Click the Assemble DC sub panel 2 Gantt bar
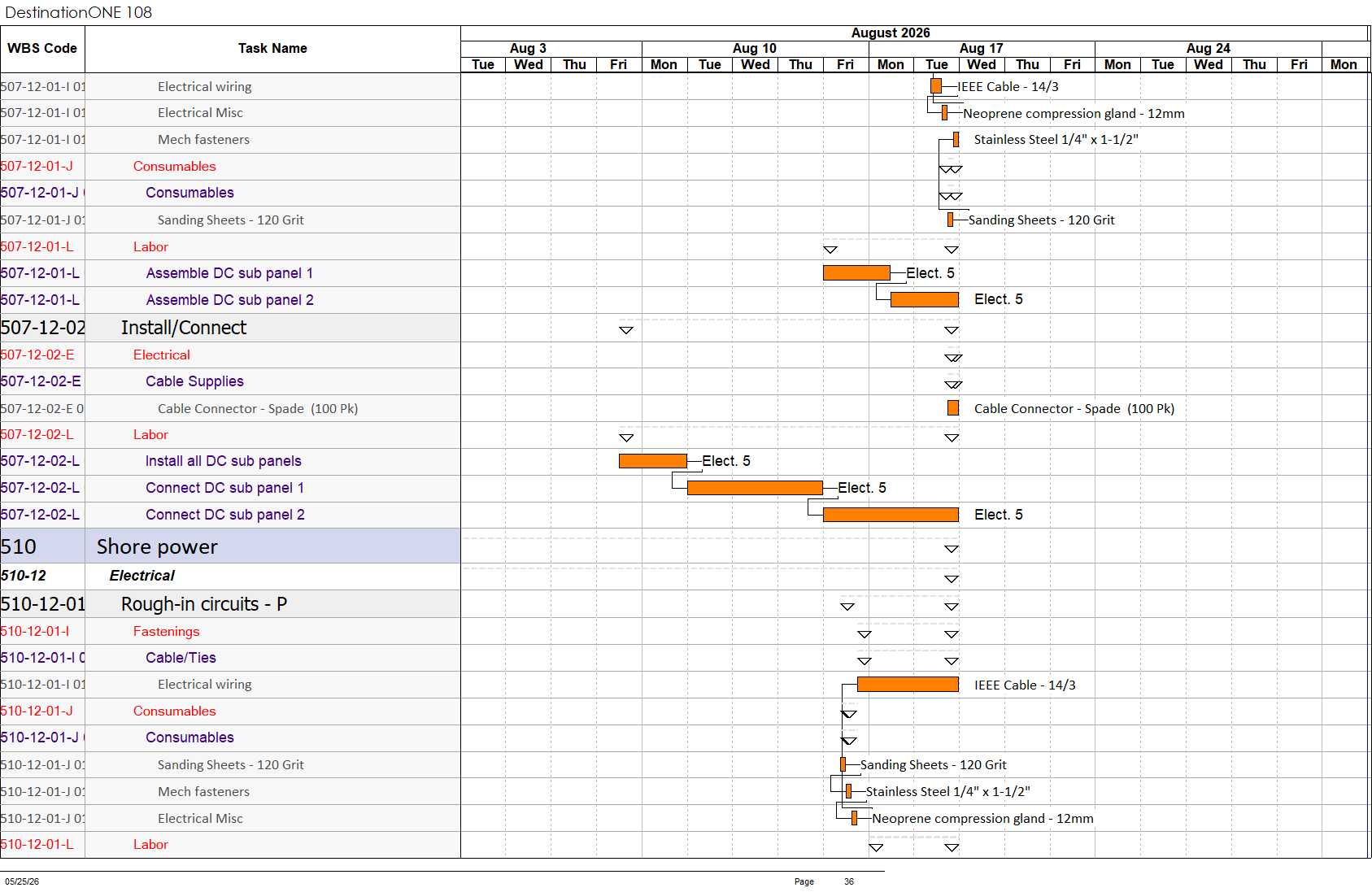Screen dimensions: 1372x892 (x=925, y=300)
